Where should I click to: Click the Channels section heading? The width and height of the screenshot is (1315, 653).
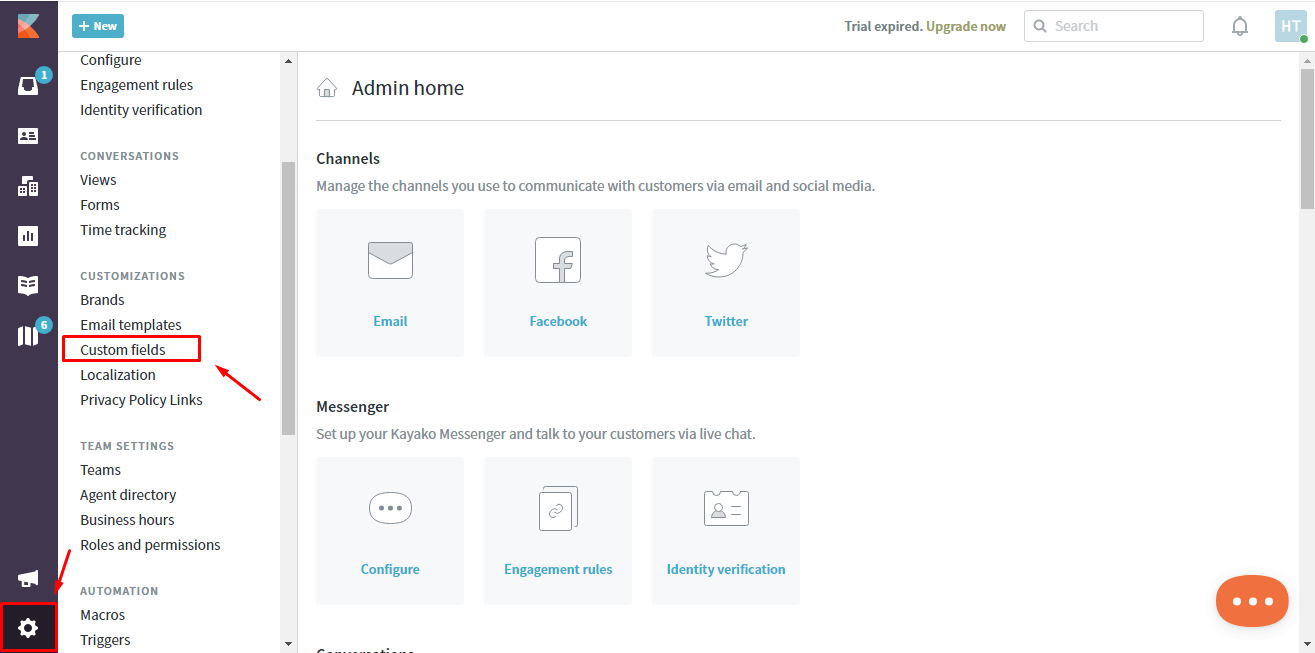point(348,158)
